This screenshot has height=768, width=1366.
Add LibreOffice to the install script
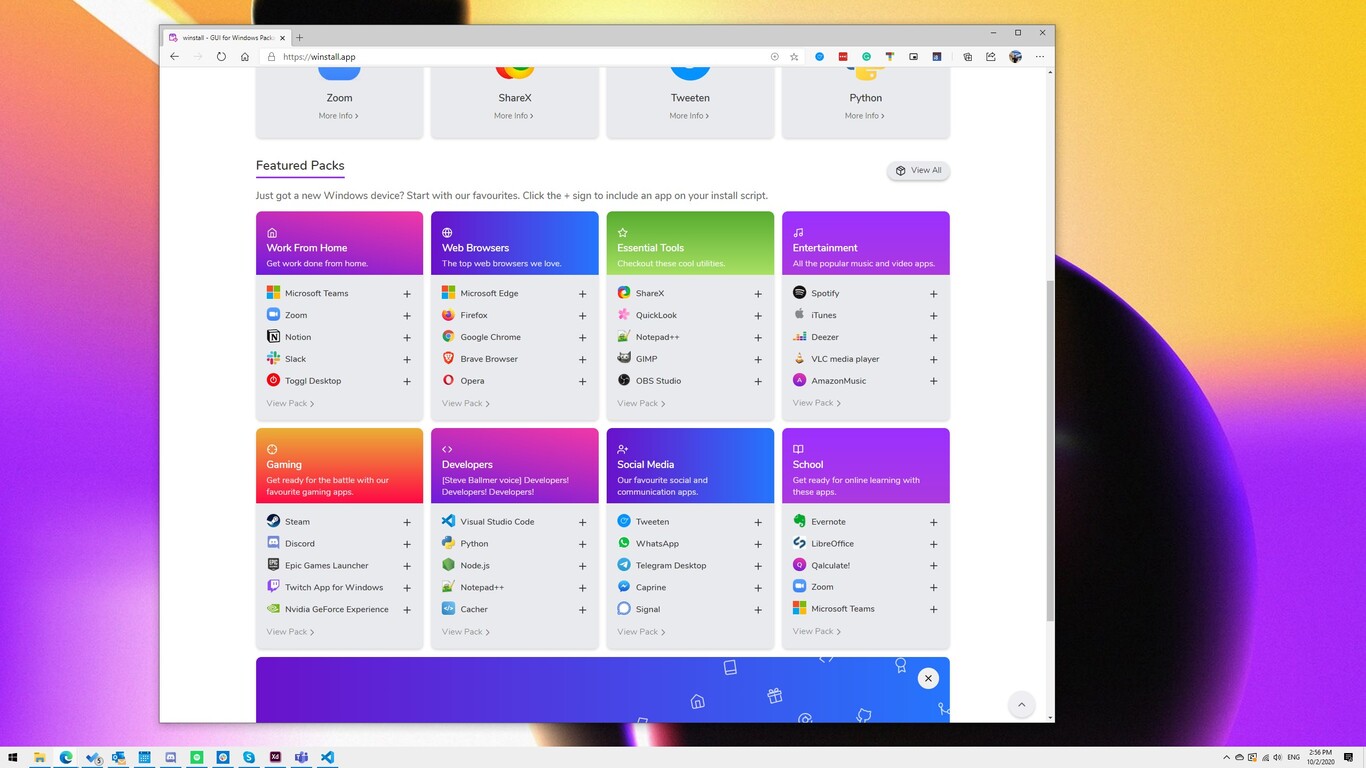coord(933,543)
